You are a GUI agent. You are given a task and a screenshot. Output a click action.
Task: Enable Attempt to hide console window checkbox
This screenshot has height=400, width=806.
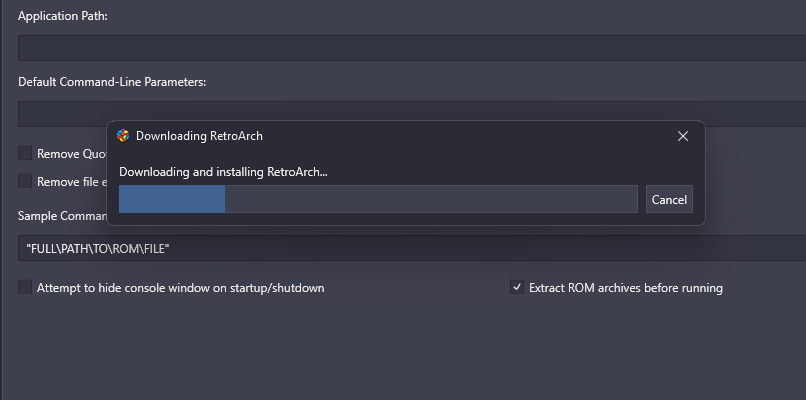25,287
